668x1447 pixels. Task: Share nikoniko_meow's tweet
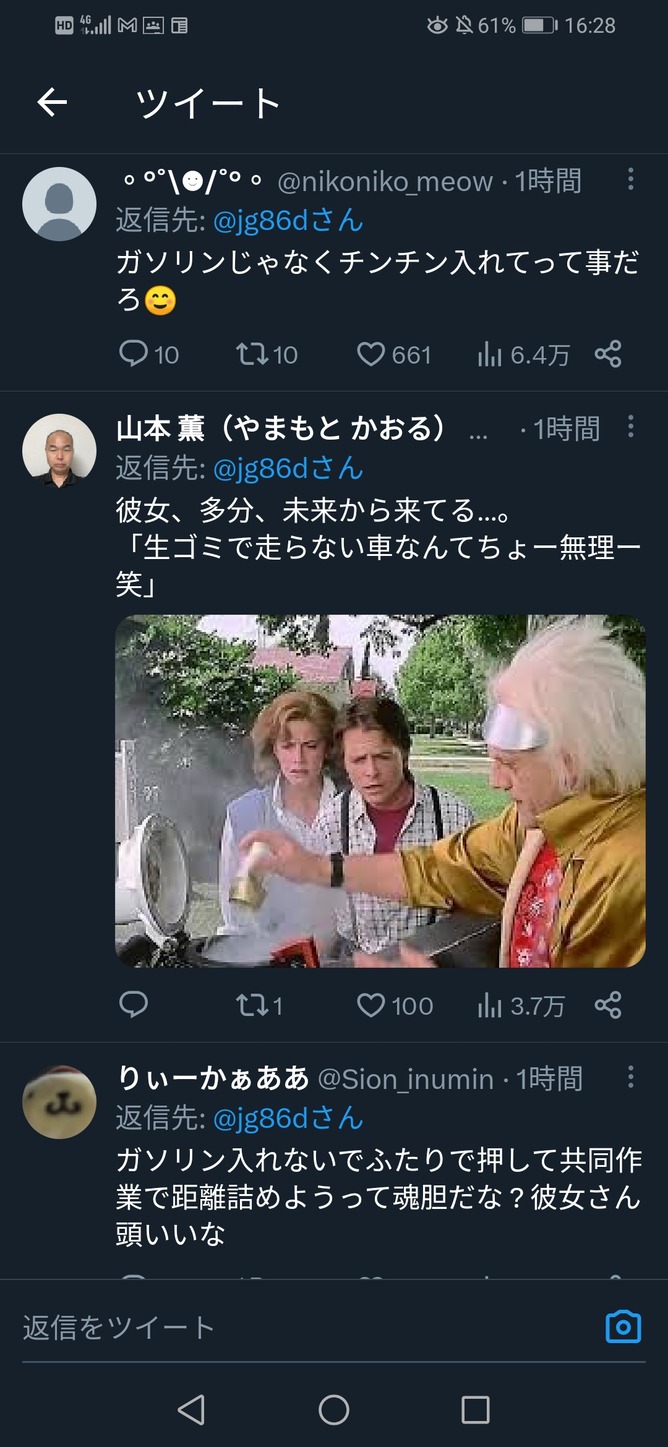click(x=608, y=354)
